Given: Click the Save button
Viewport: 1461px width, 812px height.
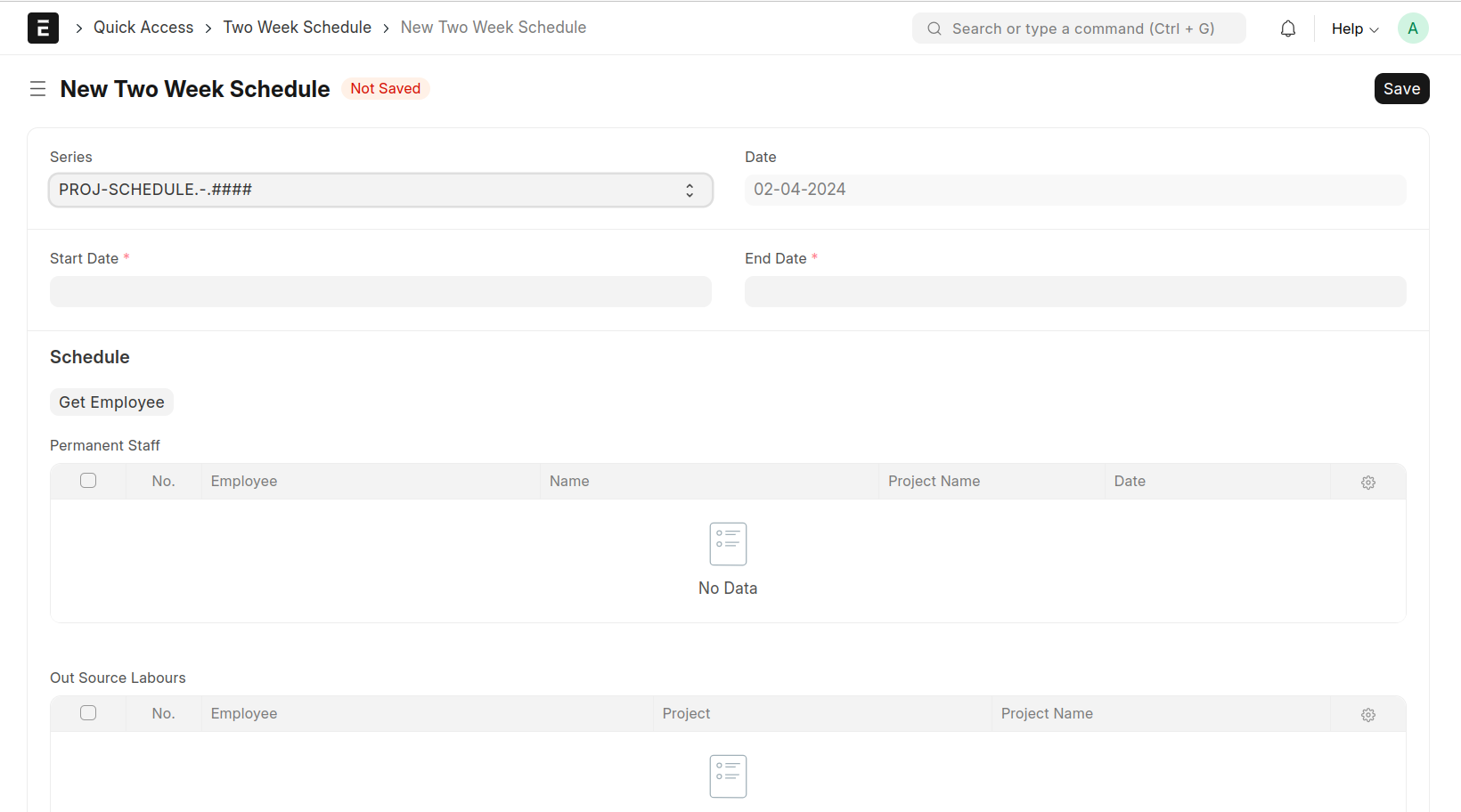Looking at the screenshot, I should point(1400,89).
